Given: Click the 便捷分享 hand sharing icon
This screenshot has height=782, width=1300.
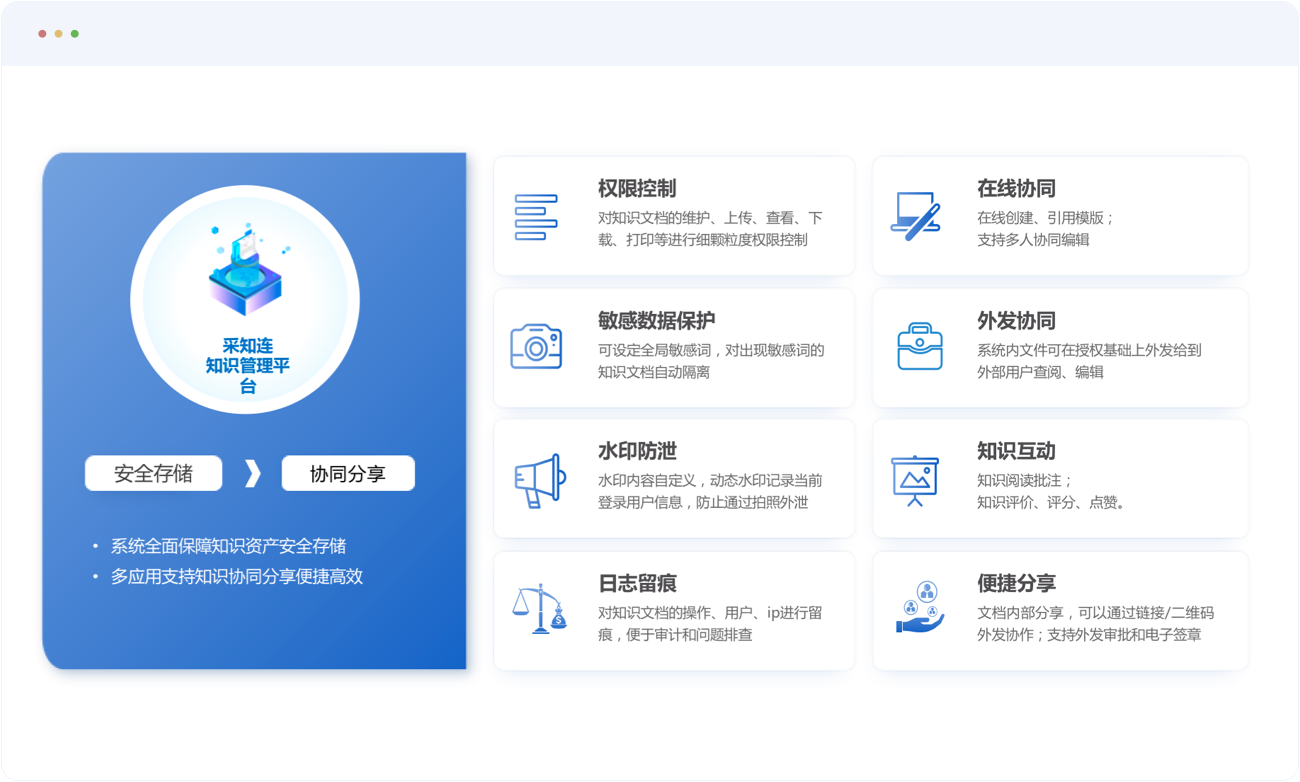Looking at the screenshot, I should (919, 609).
